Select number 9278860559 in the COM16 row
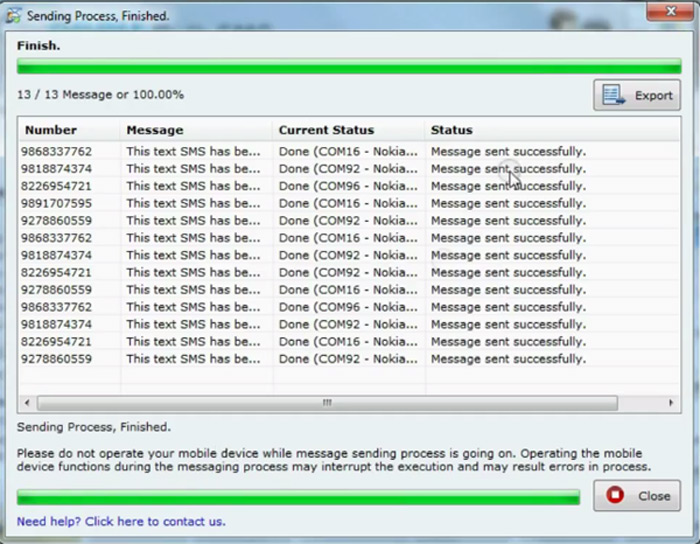This screenshot has height=544, width=700. (x=56, y=290)
